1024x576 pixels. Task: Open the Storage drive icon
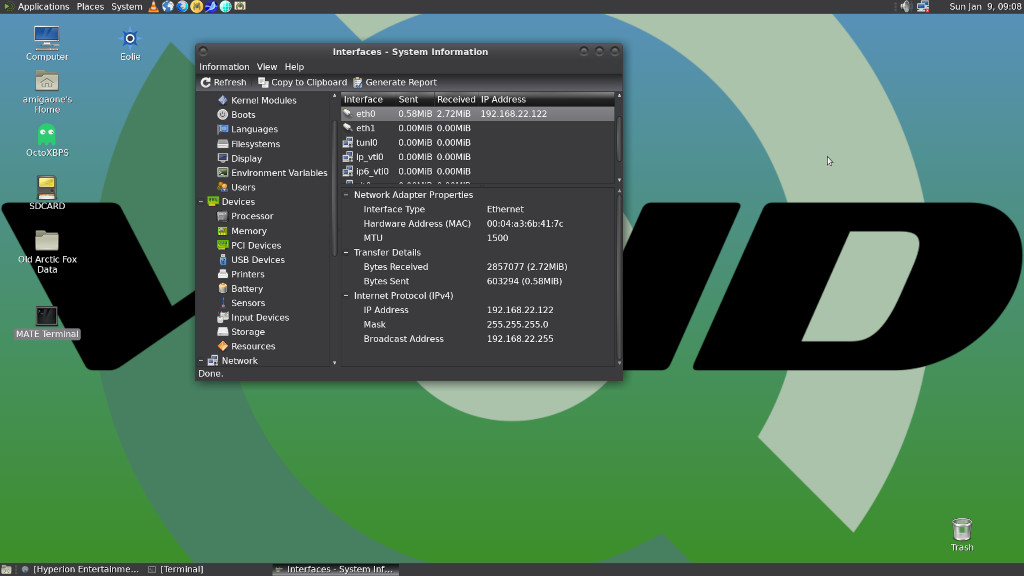(x=223, y=331)
